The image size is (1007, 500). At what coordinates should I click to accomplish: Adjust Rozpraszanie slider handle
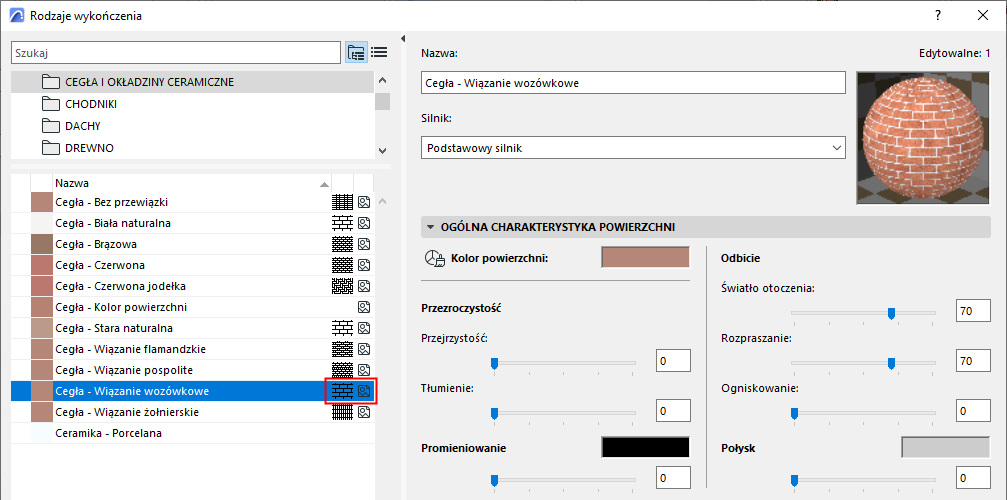pos(891,364)
